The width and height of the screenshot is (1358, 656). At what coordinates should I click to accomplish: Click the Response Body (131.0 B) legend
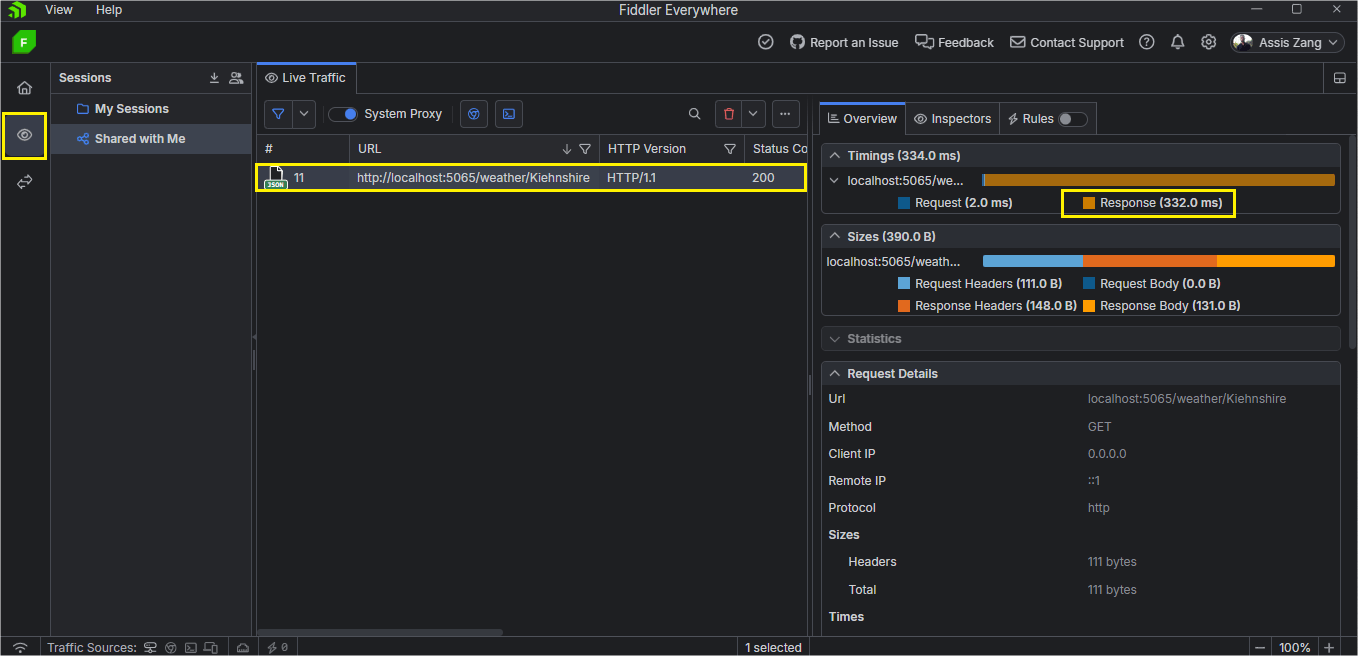[x=1161, y=306]
